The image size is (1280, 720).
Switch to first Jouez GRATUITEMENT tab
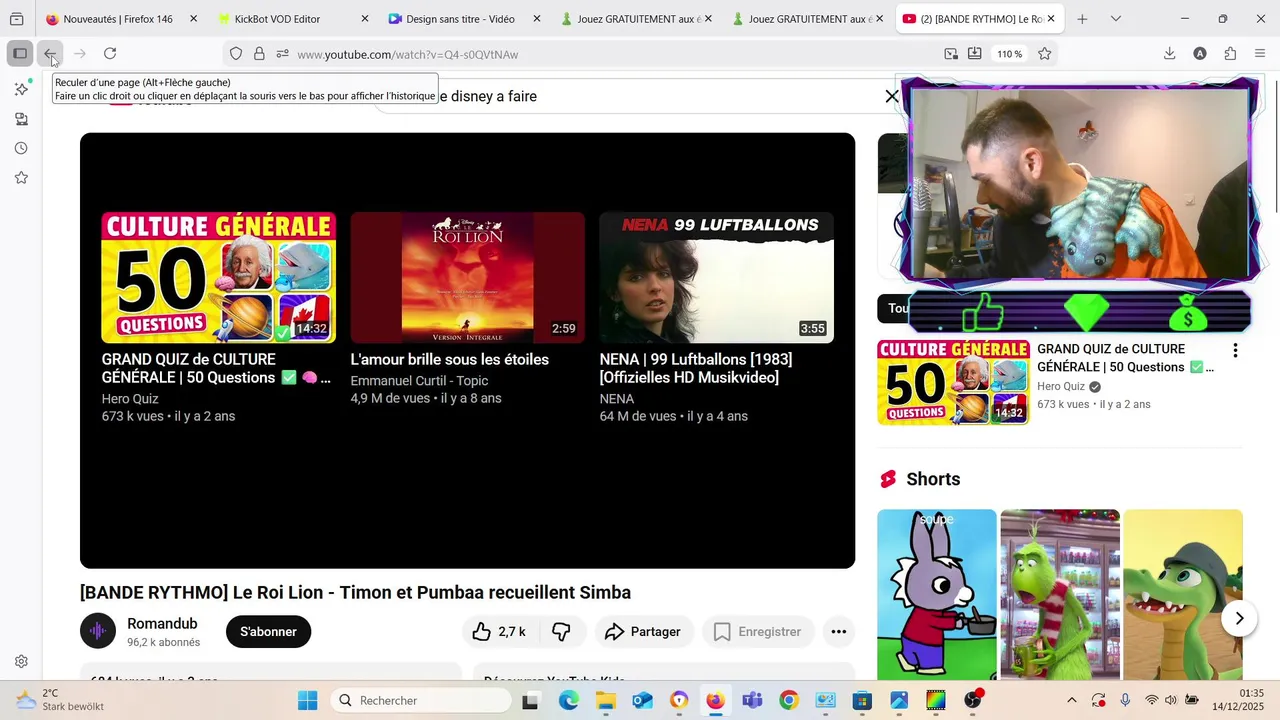pyautogui.click(x=637, y=19)
